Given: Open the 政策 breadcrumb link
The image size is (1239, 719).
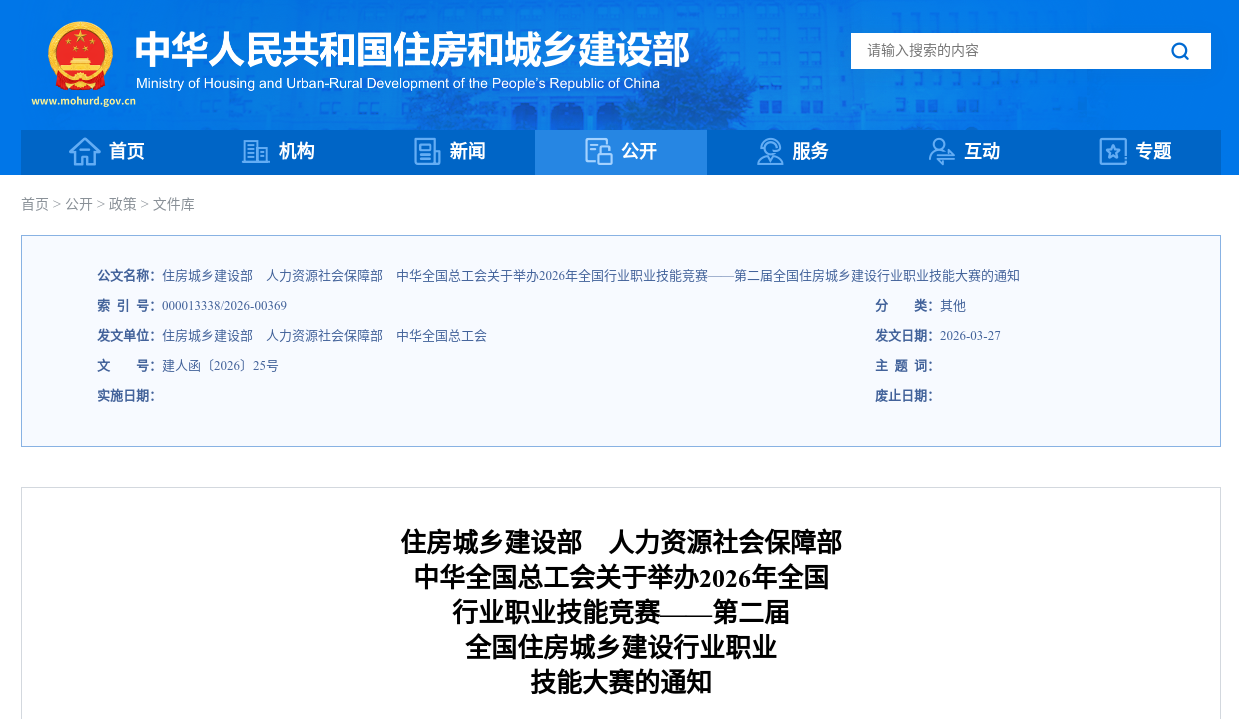Looking at the screenshot, I should pos(123,204).
